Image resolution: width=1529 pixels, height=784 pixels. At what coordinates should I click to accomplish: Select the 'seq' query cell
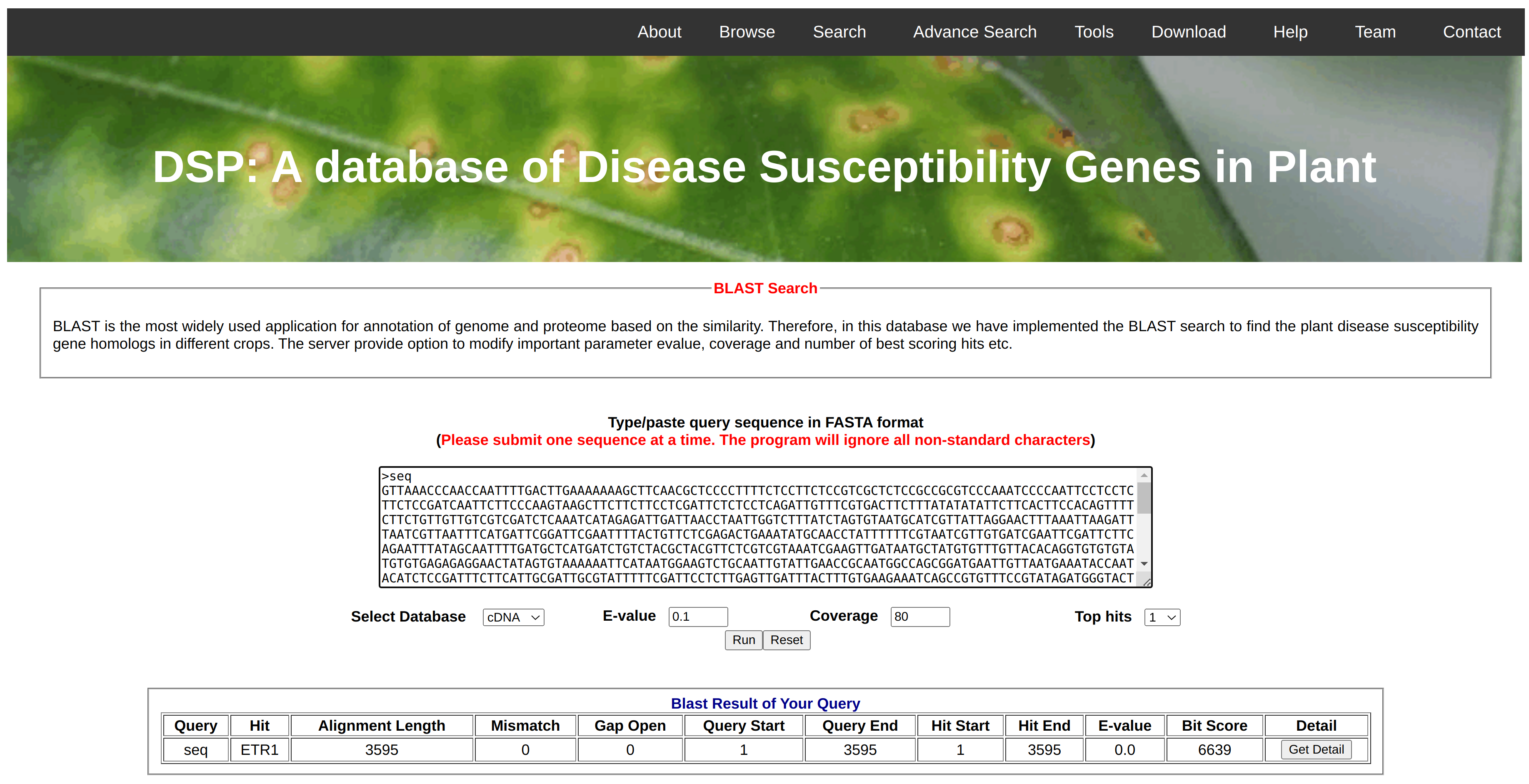point(195,749)
